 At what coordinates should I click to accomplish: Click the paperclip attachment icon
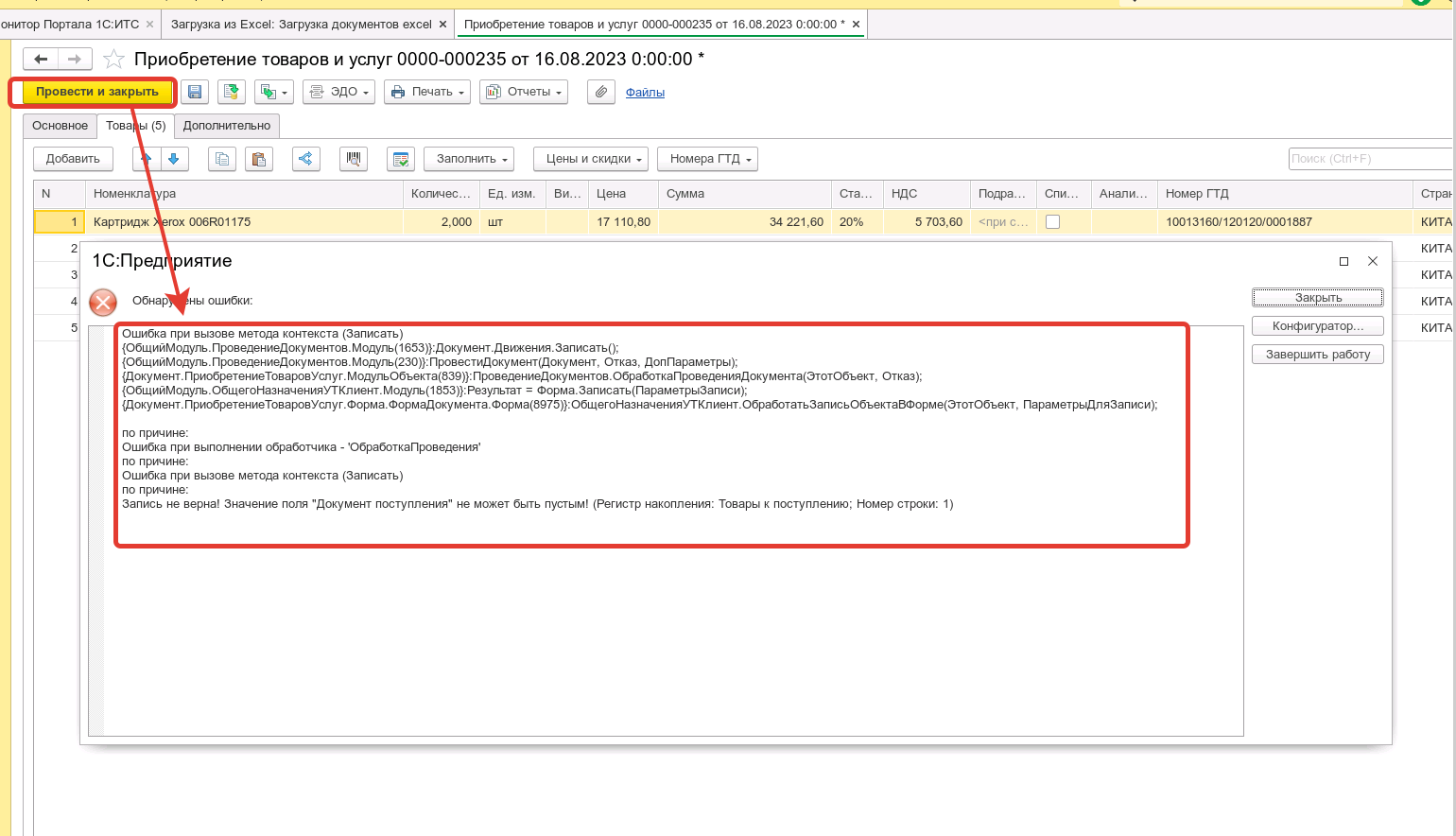[600, 92]
